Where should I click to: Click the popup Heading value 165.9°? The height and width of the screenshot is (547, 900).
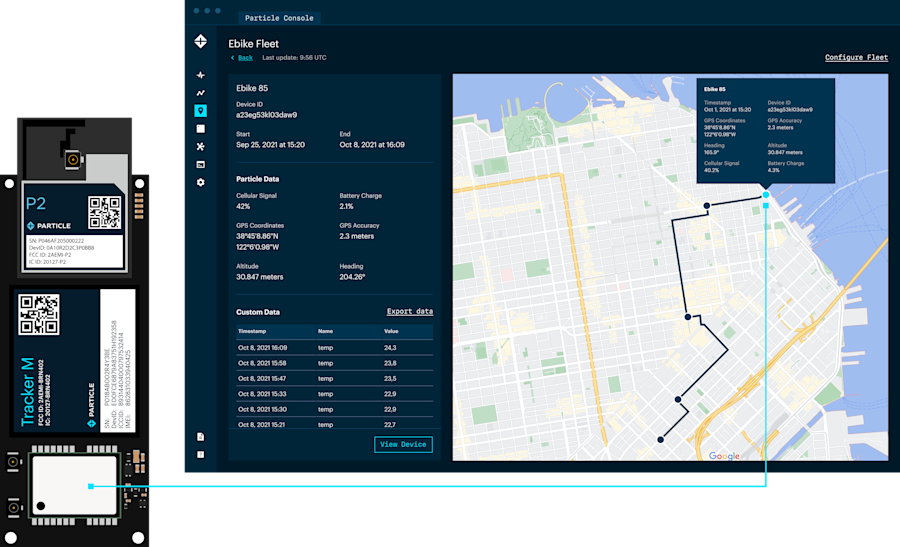click(712, 153)
